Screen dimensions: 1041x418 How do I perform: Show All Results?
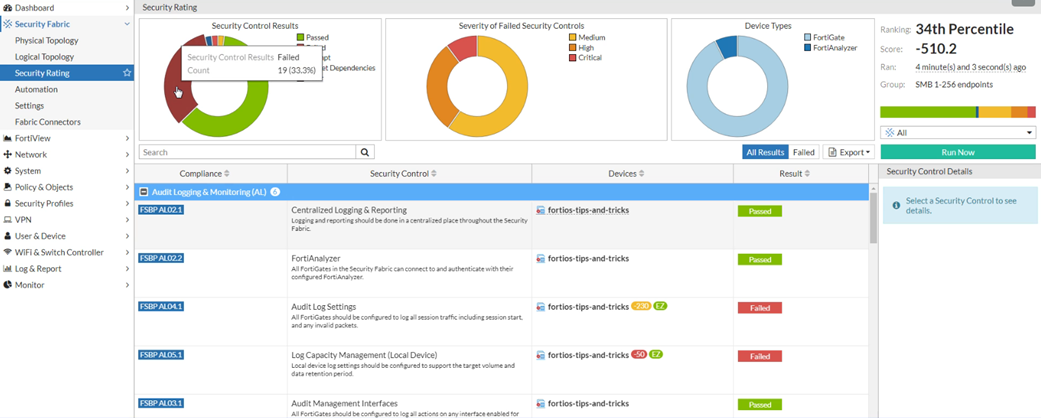coord(765,152)
